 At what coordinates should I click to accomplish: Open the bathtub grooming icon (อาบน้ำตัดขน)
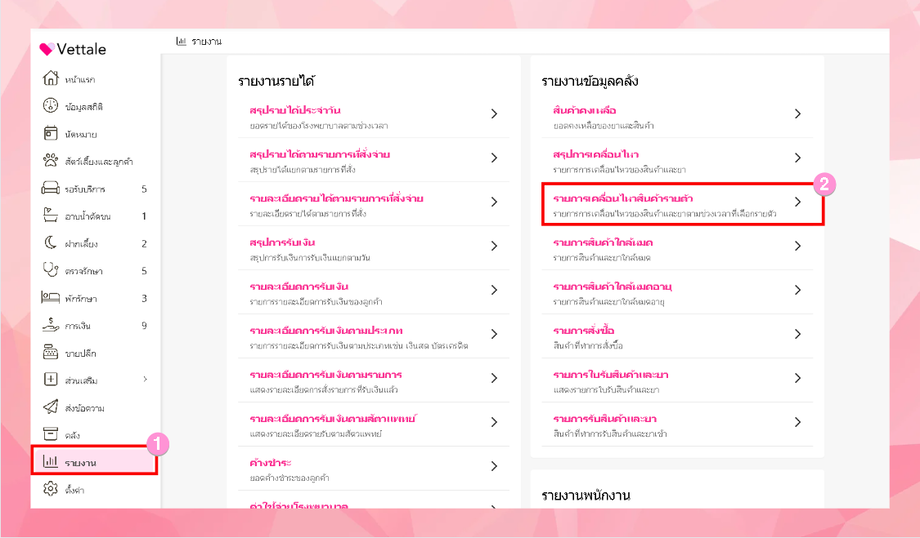coord(51,216)
